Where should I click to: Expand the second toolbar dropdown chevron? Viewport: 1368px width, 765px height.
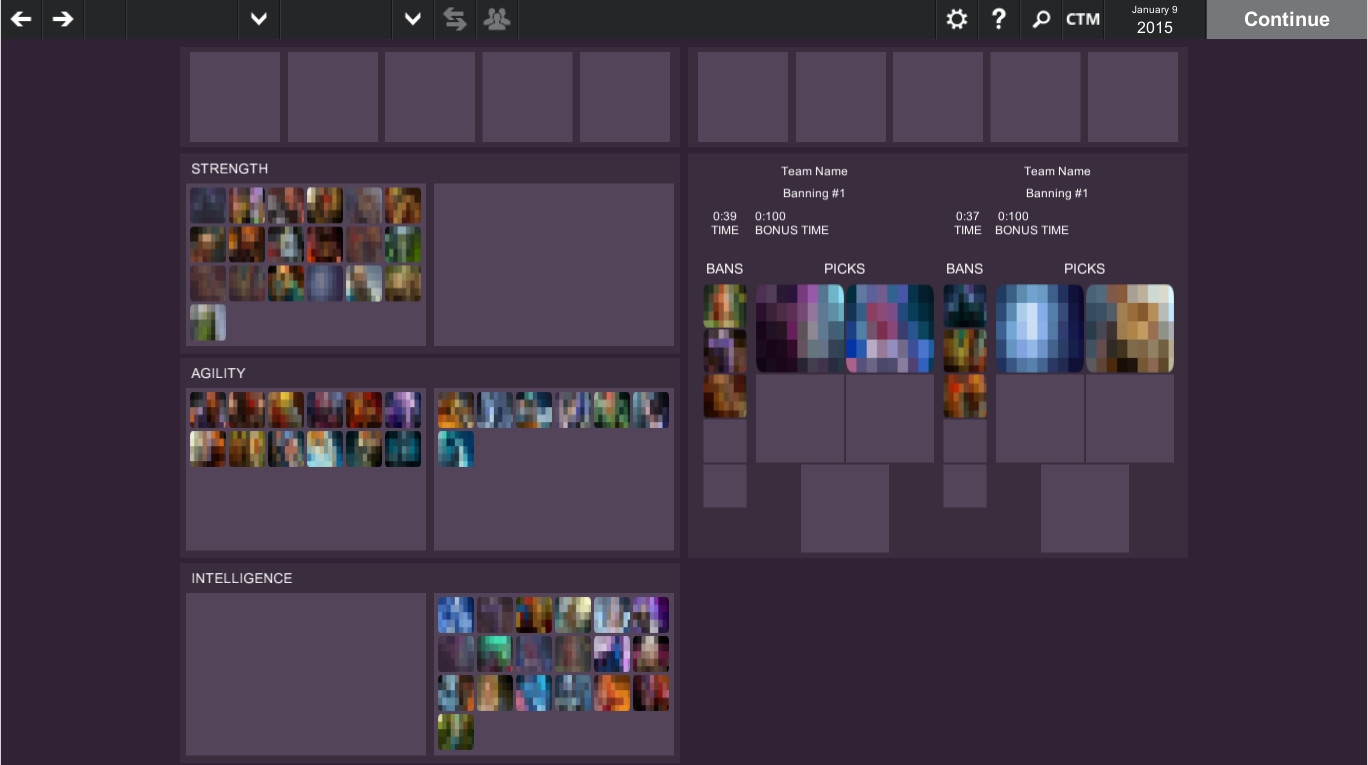(x=412, y=19)
